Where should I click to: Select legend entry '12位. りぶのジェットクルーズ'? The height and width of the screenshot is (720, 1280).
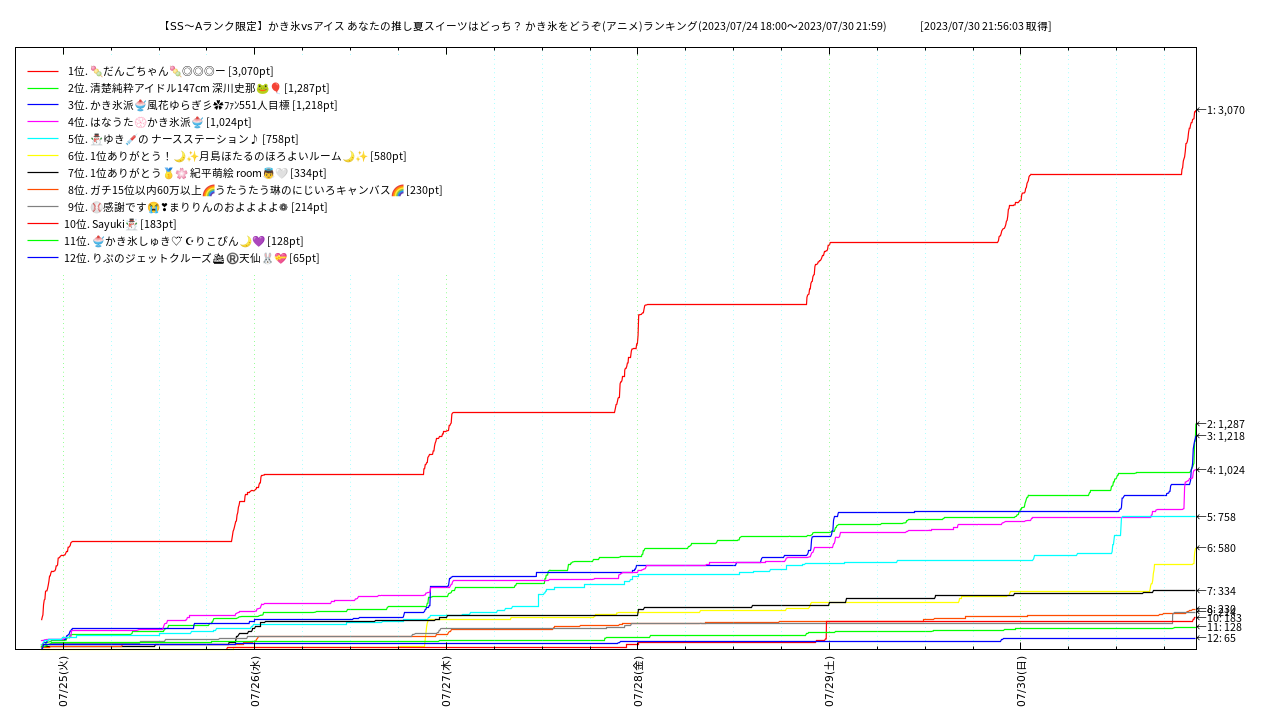pyautogui.click(x=192, y=258)
